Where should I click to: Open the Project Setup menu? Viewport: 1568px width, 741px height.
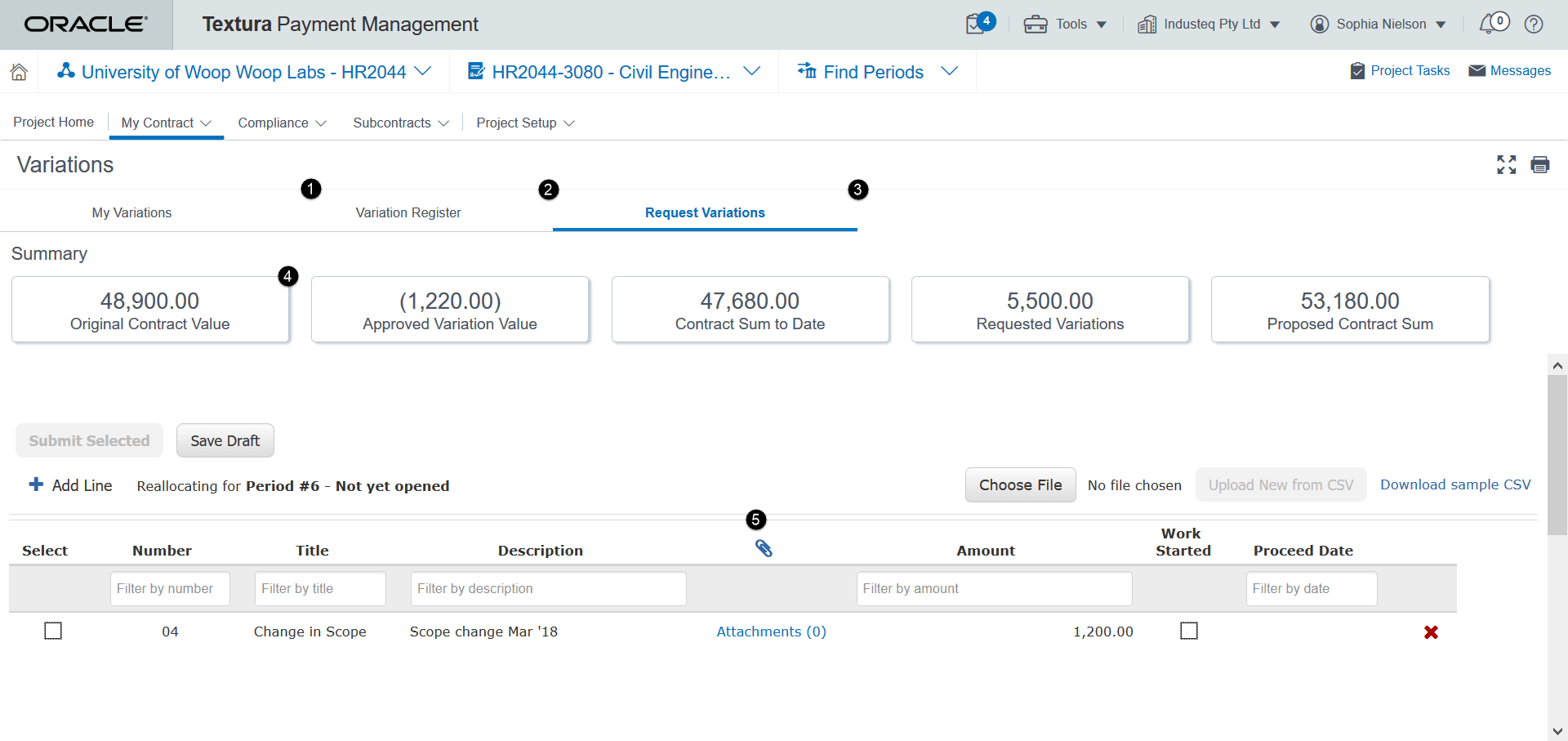click(526, 123)
